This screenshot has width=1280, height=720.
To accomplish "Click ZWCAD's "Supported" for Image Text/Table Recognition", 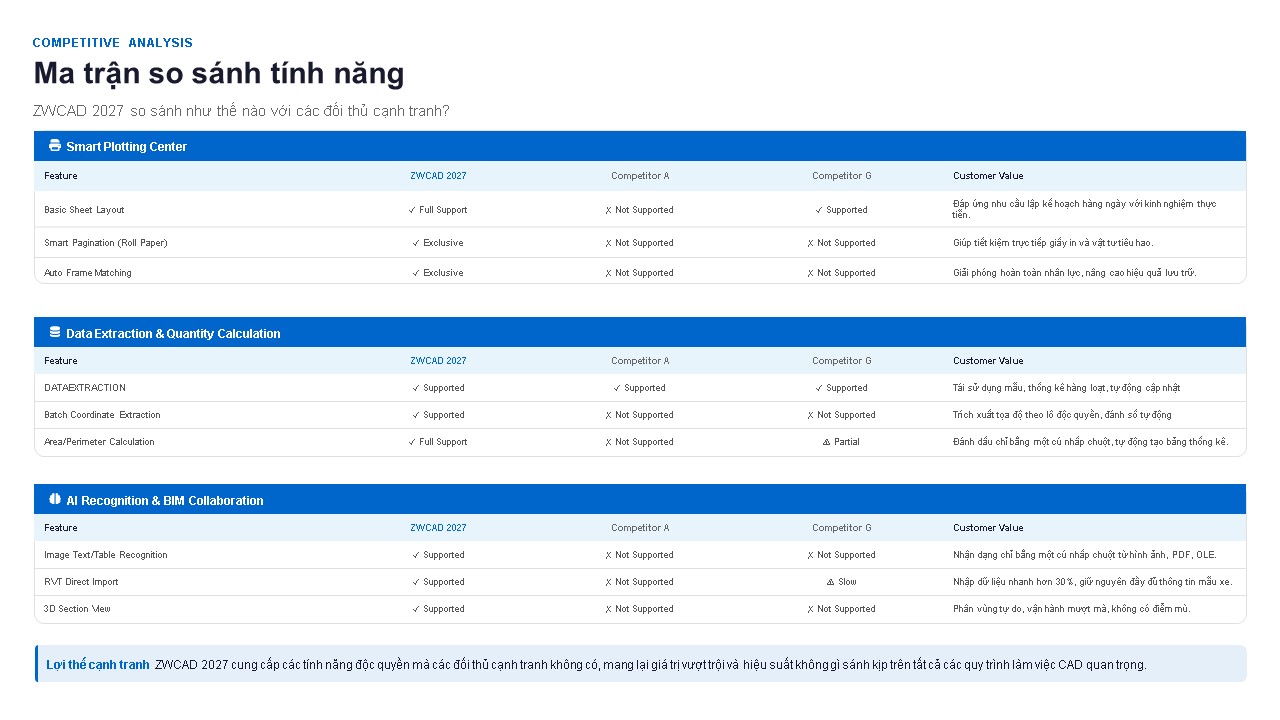I will pos(438,555).
